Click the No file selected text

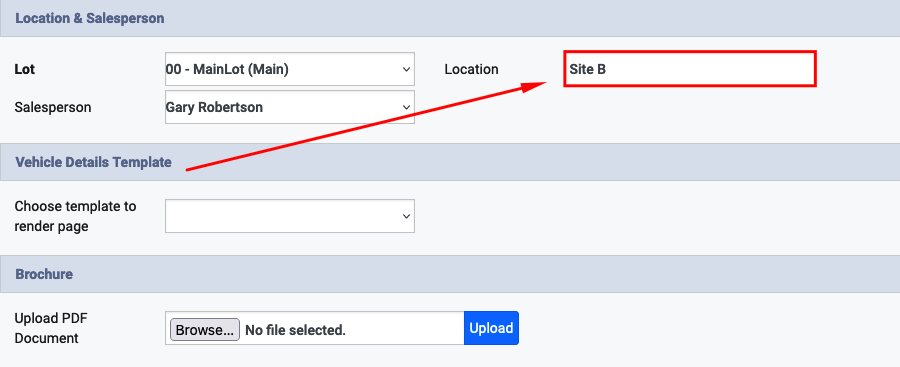(x=295, y=330)
